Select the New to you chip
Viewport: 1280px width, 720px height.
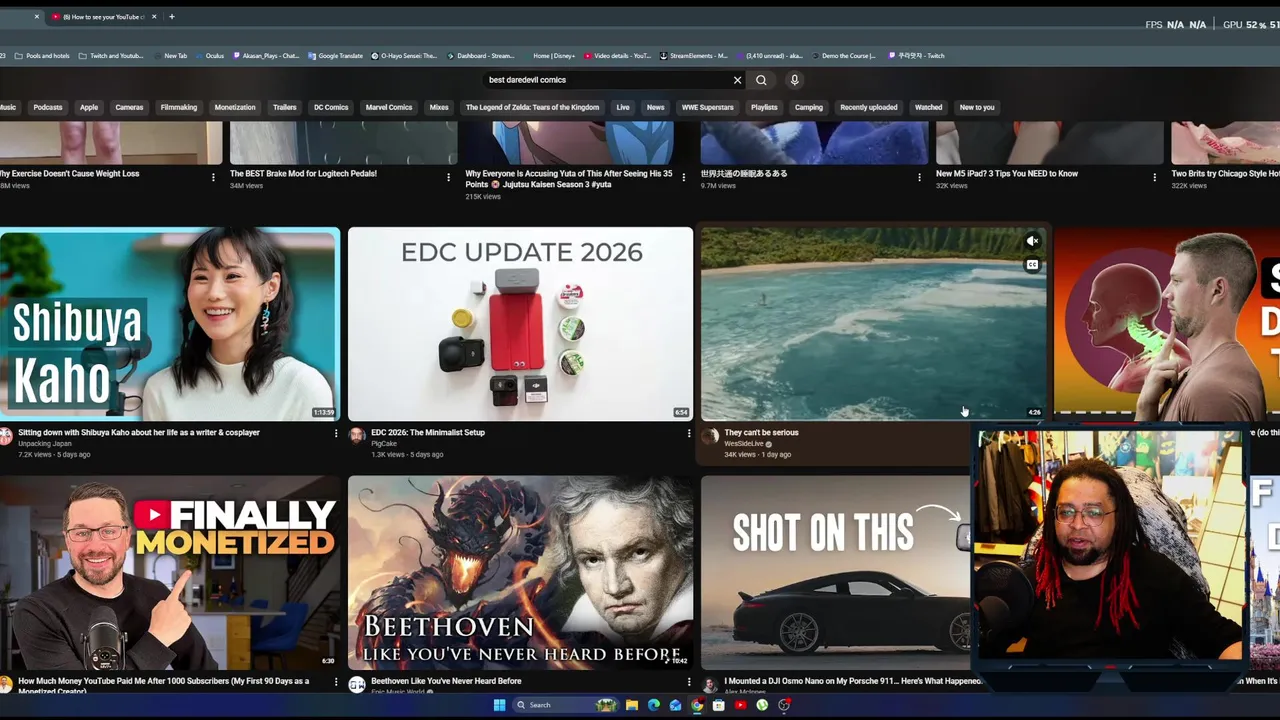(977, 107)
